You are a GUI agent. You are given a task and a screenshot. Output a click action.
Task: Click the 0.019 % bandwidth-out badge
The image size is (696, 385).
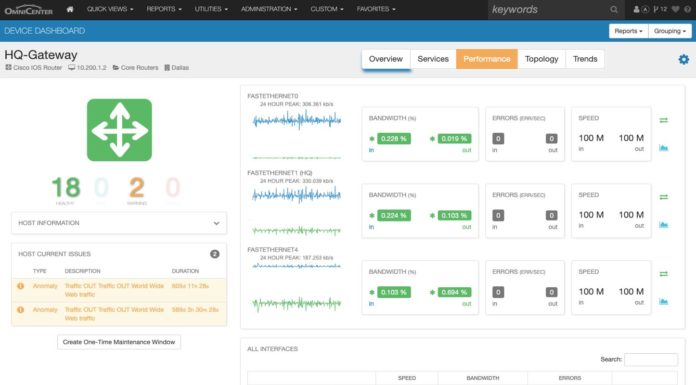454,139
